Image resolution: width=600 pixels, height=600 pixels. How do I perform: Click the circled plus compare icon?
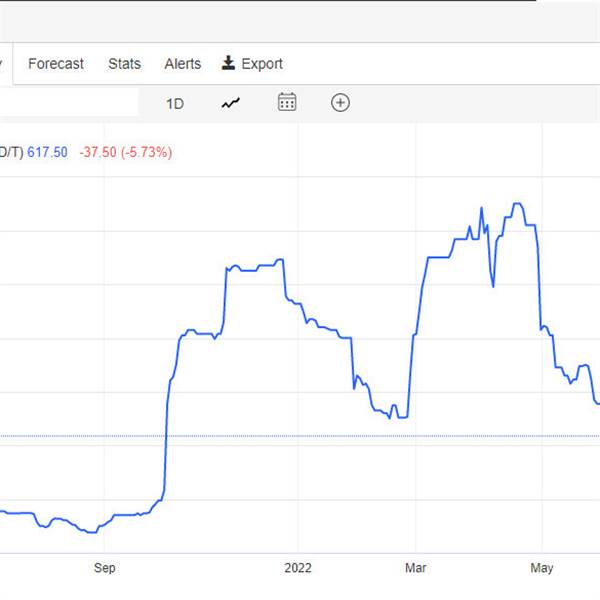click(x=340, y=103)
